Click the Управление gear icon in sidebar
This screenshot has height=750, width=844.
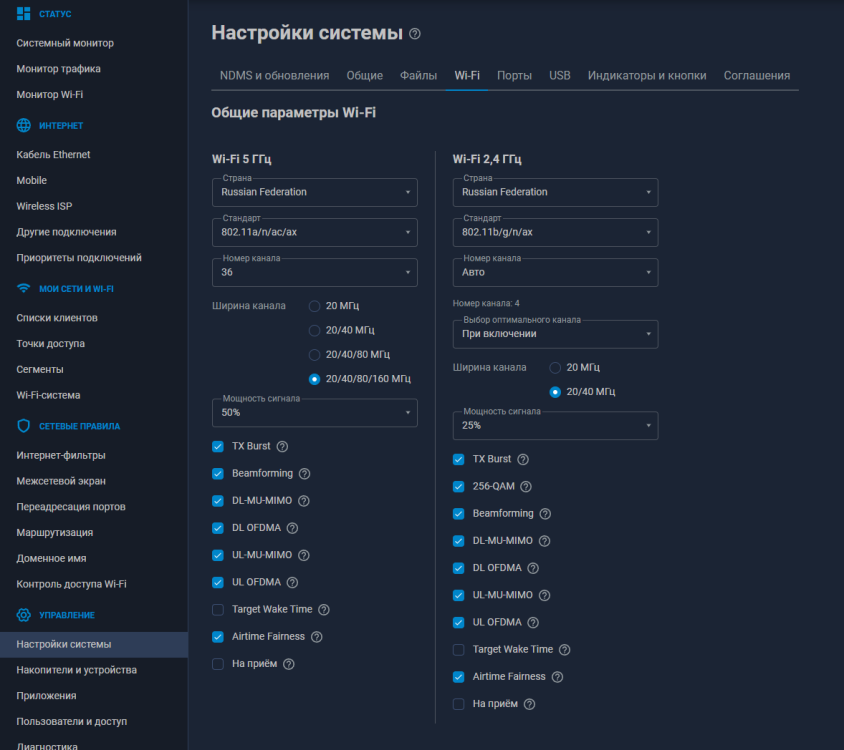click(24, 615)
